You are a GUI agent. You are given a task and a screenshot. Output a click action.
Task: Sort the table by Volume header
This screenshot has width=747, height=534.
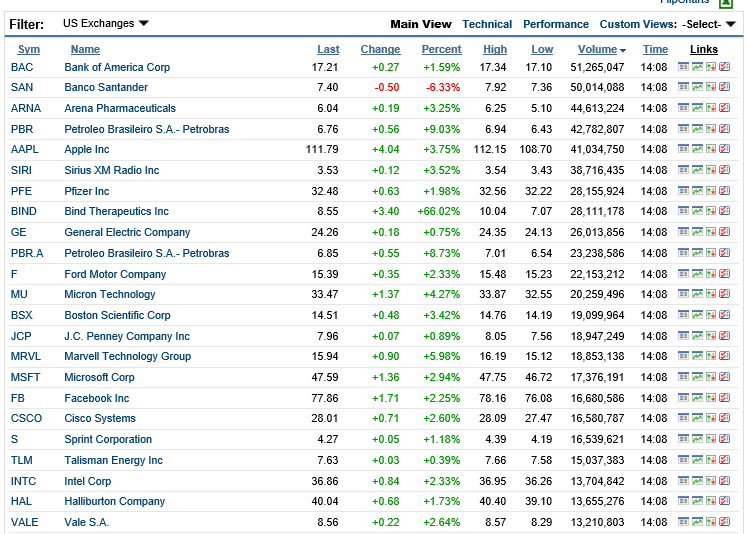(597, 49)
